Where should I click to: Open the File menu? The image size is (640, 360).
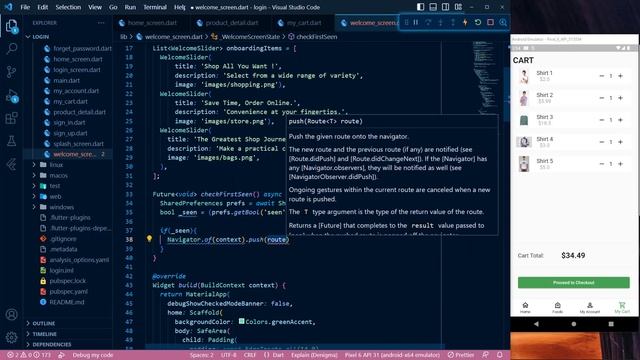25,7
